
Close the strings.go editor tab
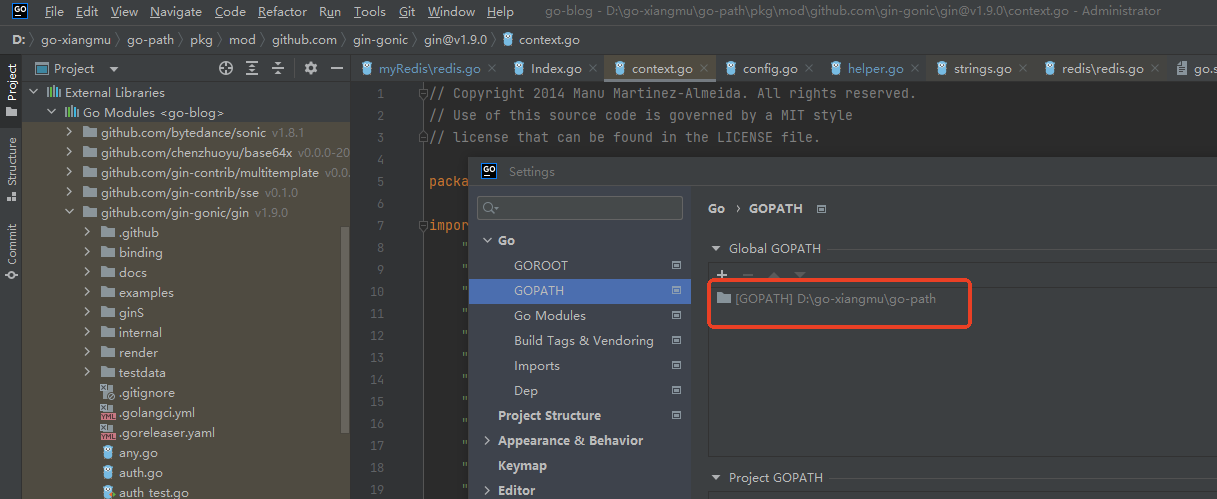tap(1024, 69)
